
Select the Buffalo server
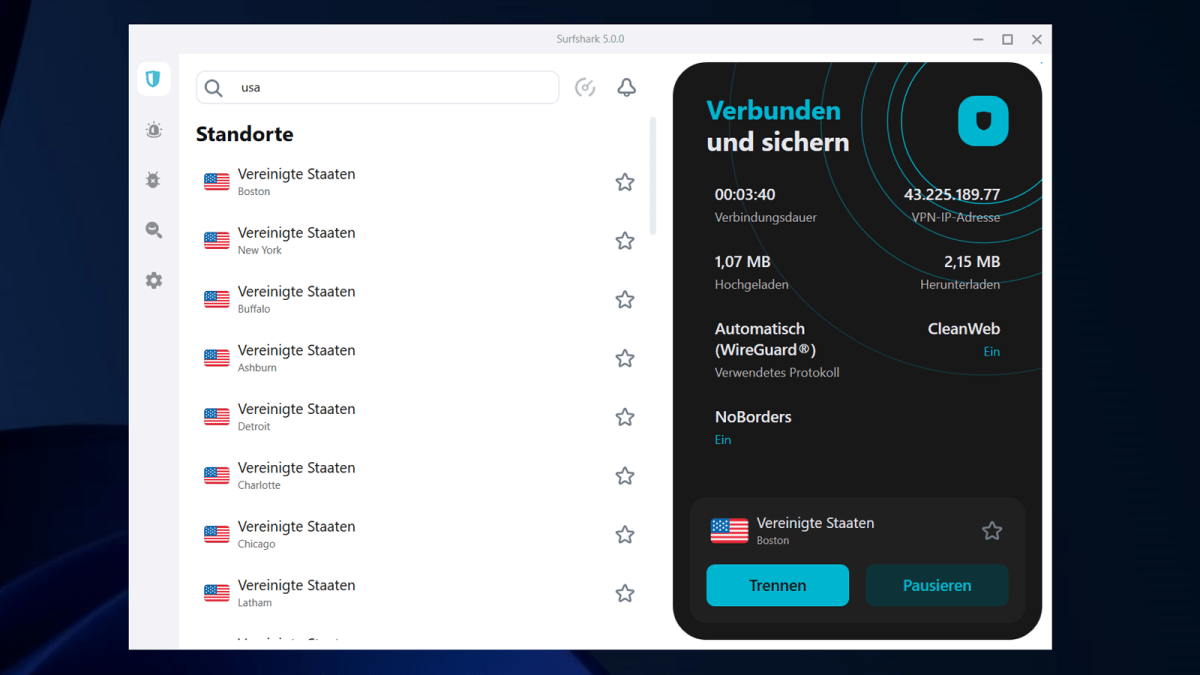[x=420, y=300]
